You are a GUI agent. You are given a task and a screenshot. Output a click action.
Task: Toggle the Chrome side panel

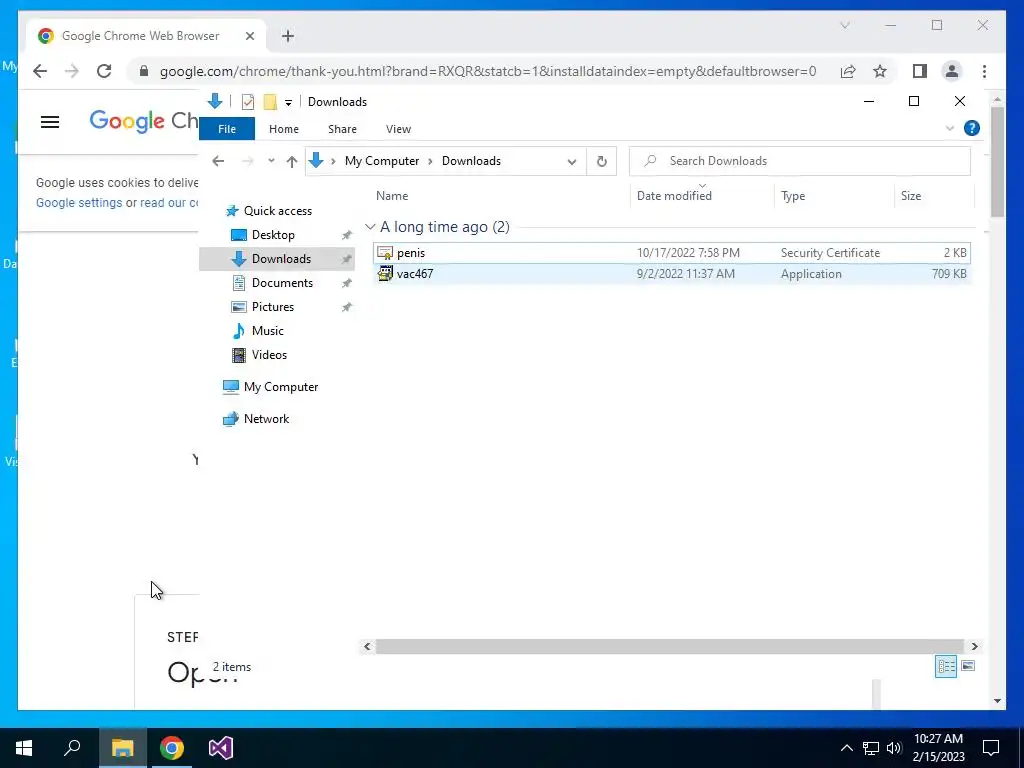click(920, 71)
